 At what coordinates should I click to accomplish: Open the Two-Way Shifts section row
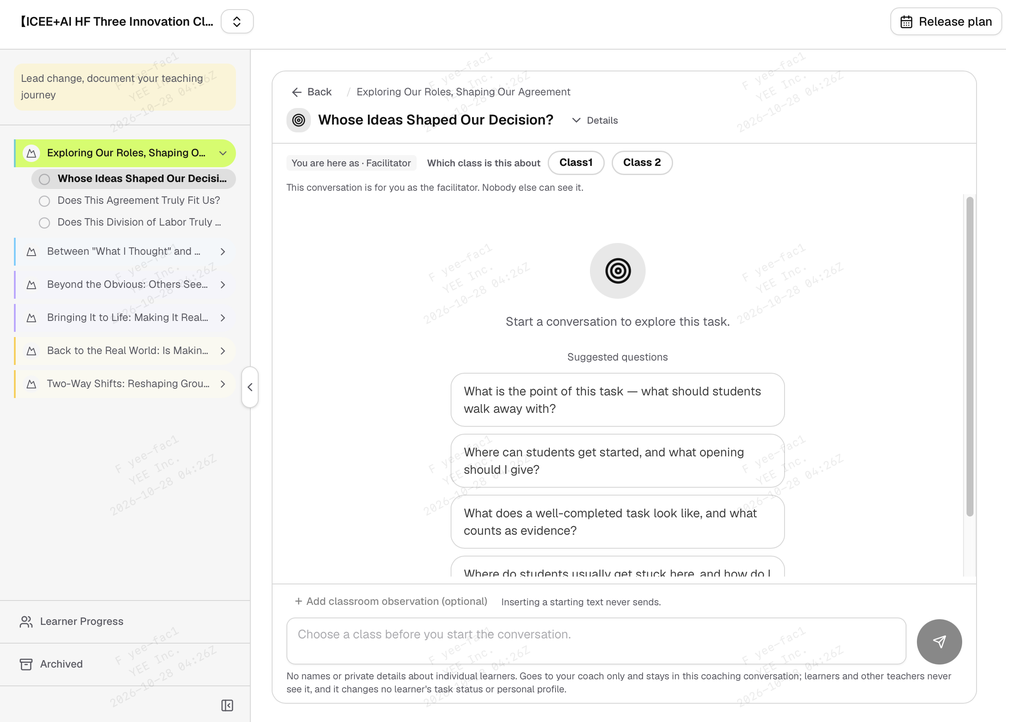(125, 384)
